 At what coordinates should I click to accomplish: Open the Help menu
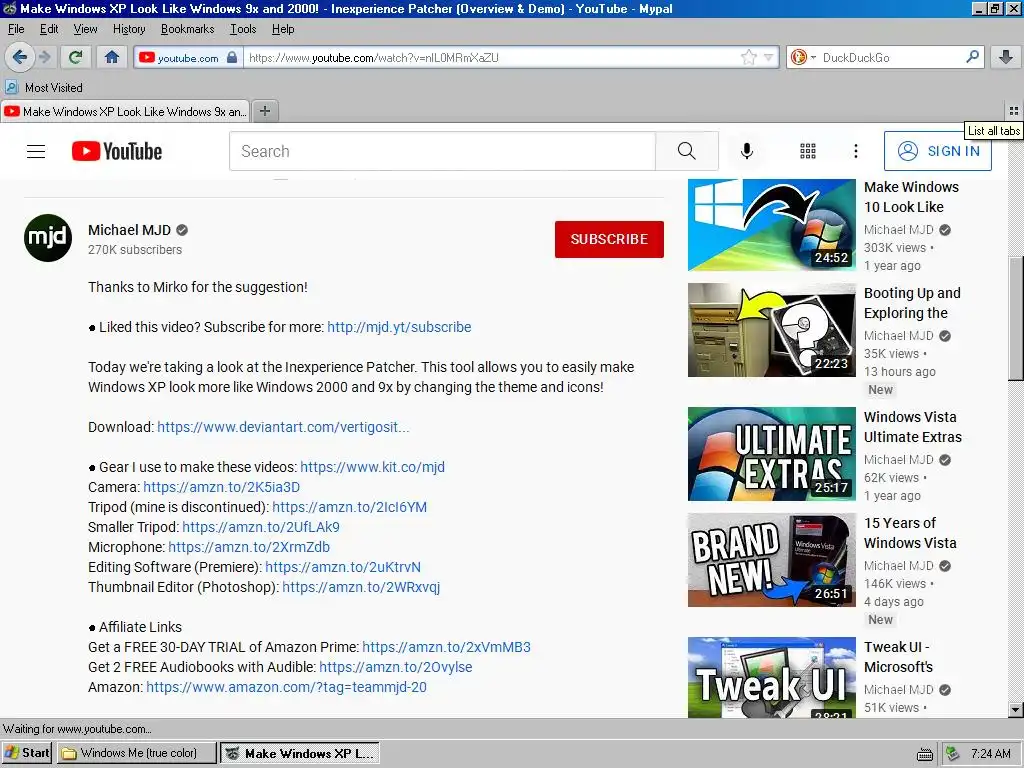(x=283, y=29)
